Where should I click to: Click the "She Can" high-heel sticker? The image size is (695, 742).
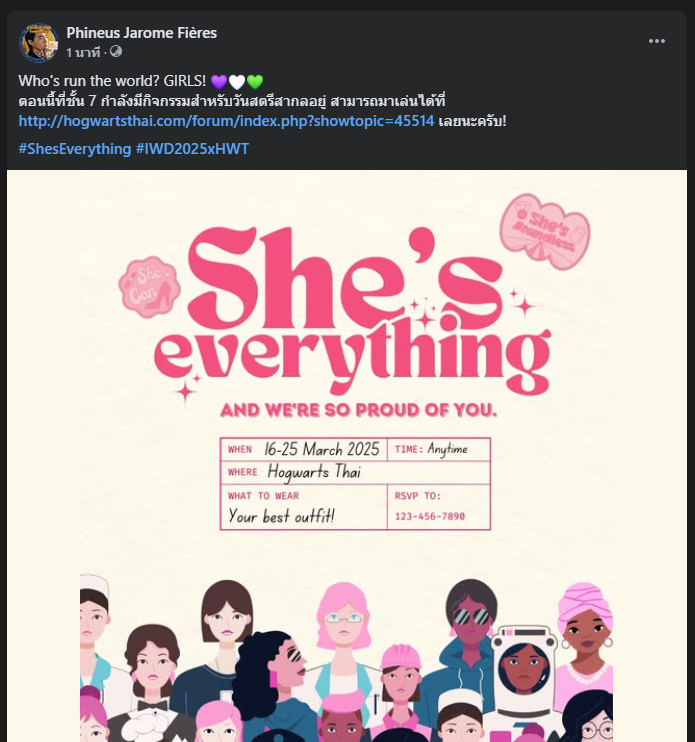[150, 287]
